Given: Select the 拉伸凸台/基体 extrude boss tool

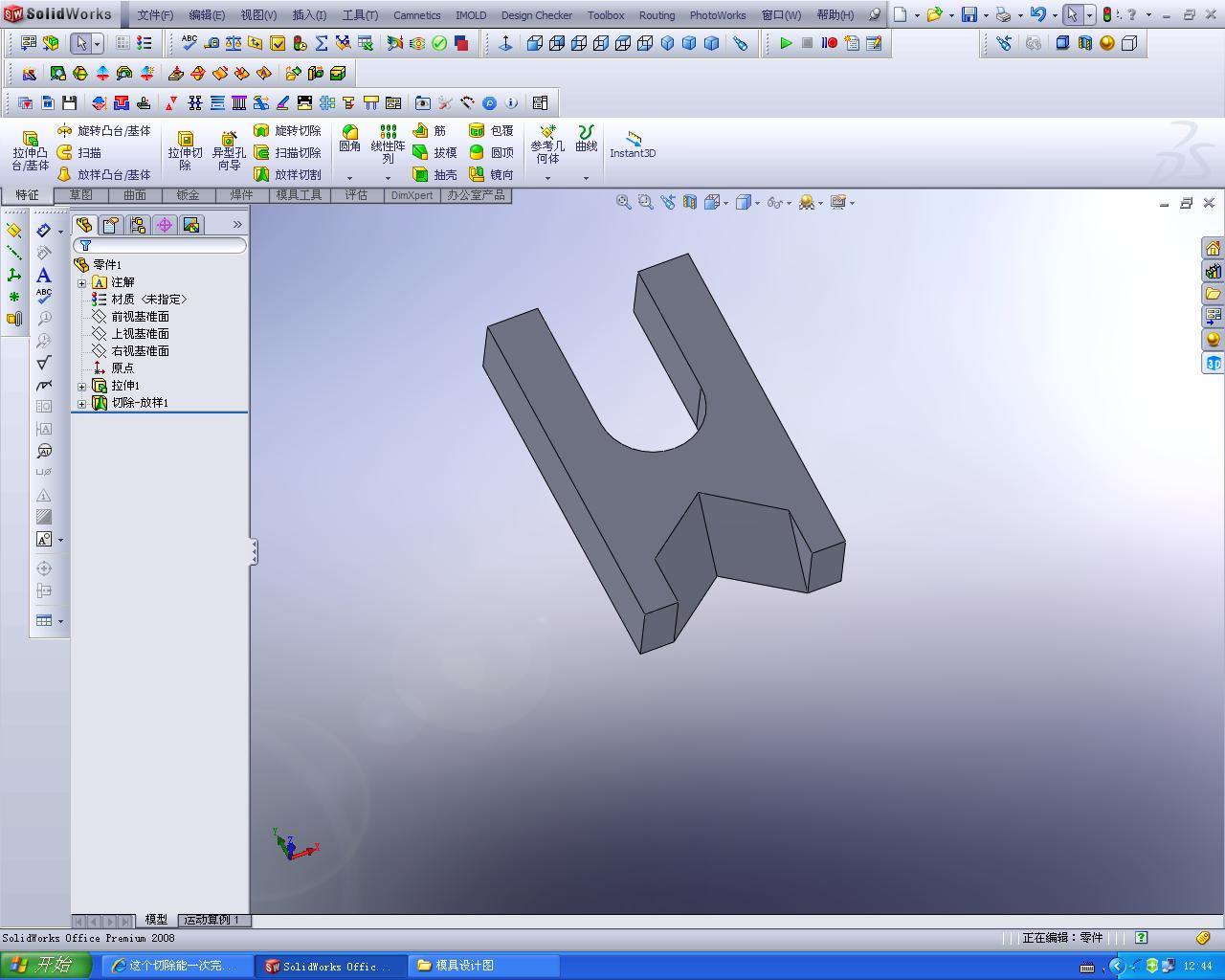Looking at the screenshot, I should click(x=31, y=151).
